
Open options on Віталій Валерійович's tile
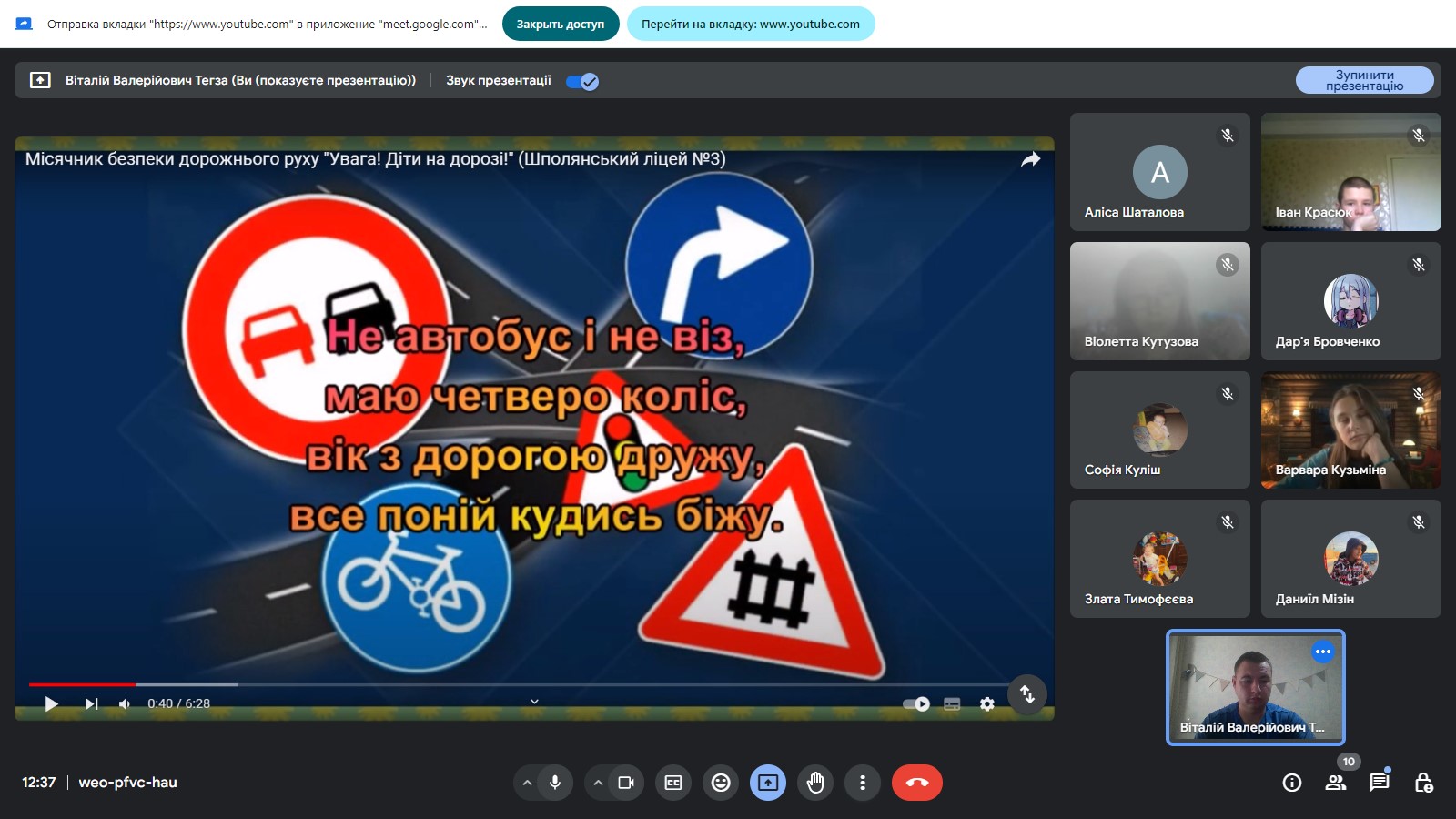[1322, 652]
